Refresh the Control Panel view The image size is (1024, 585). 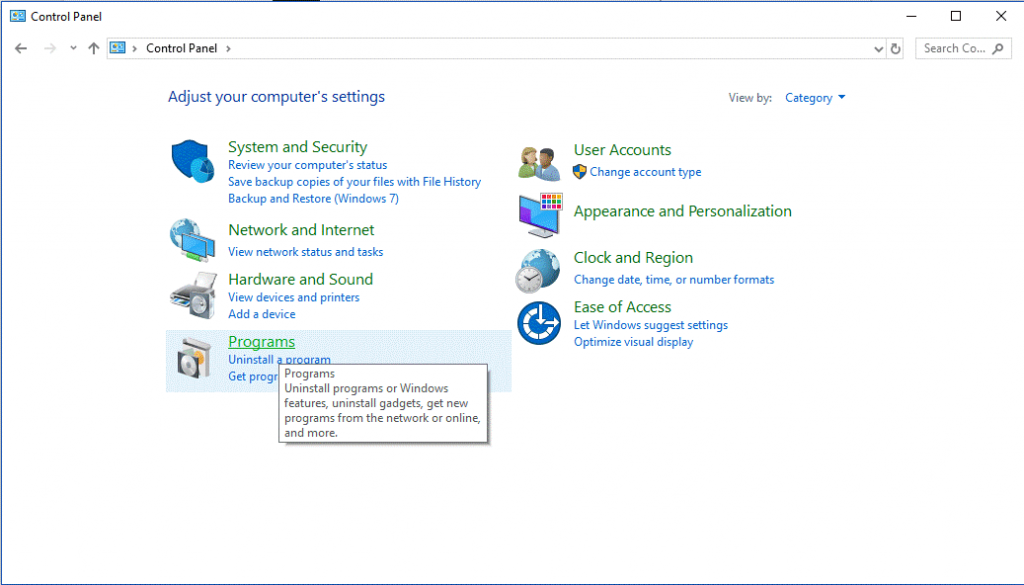(x=895, y=48)
